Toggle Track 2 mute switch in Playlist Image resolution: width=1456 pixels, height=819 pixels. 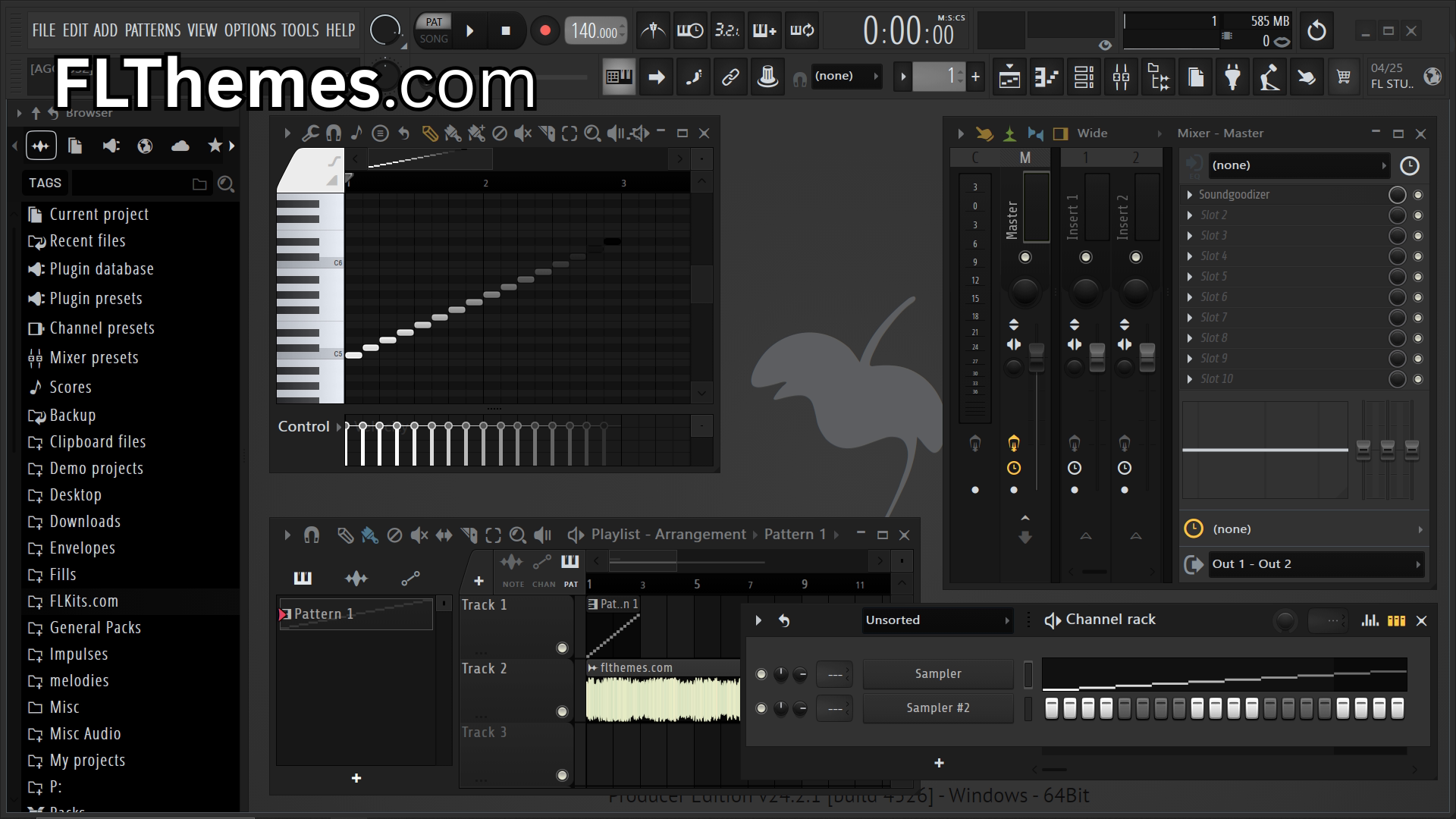click(x=562, y=711)
